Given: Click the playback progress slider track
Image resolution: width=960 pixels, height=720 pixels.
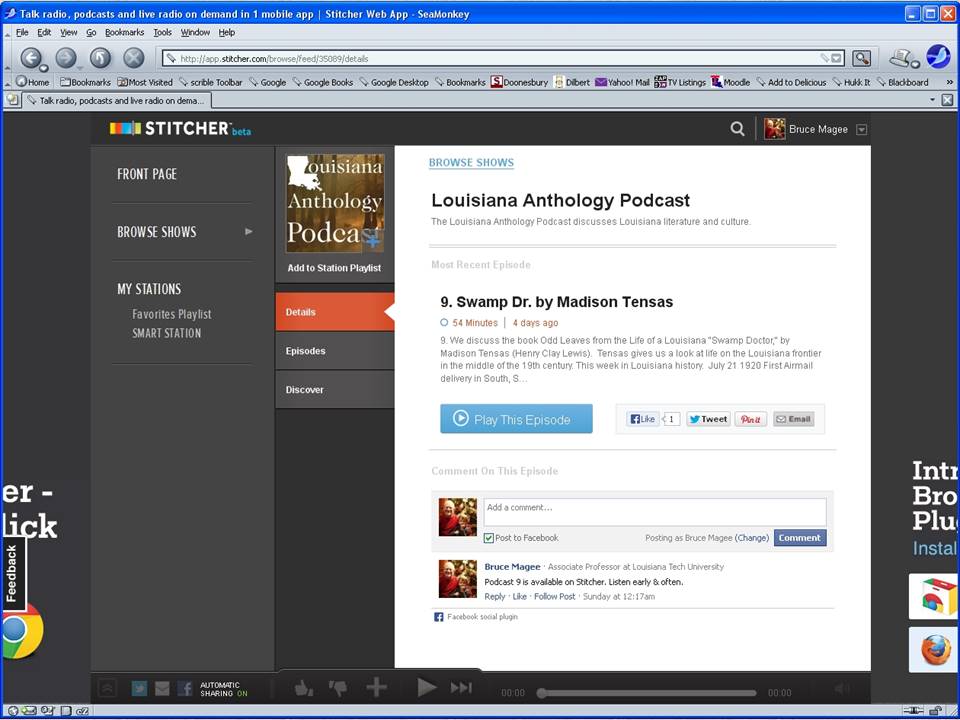Looking at the screenshot, I should 648,693.
